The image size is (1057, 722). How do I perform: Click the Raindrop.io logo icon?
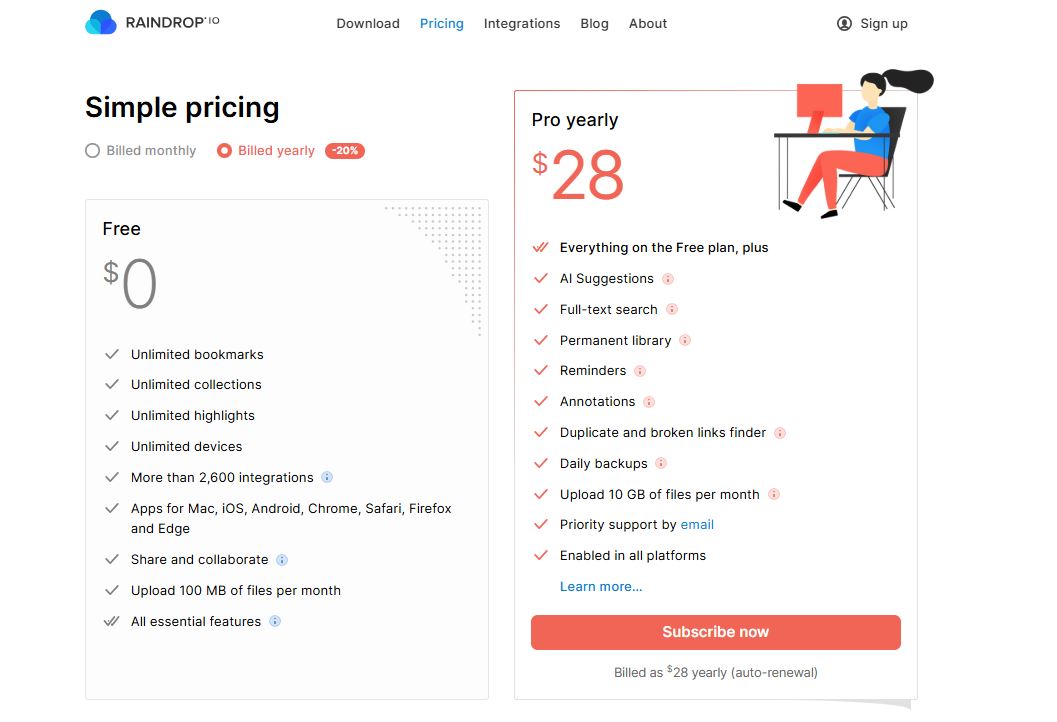[99, 21]
